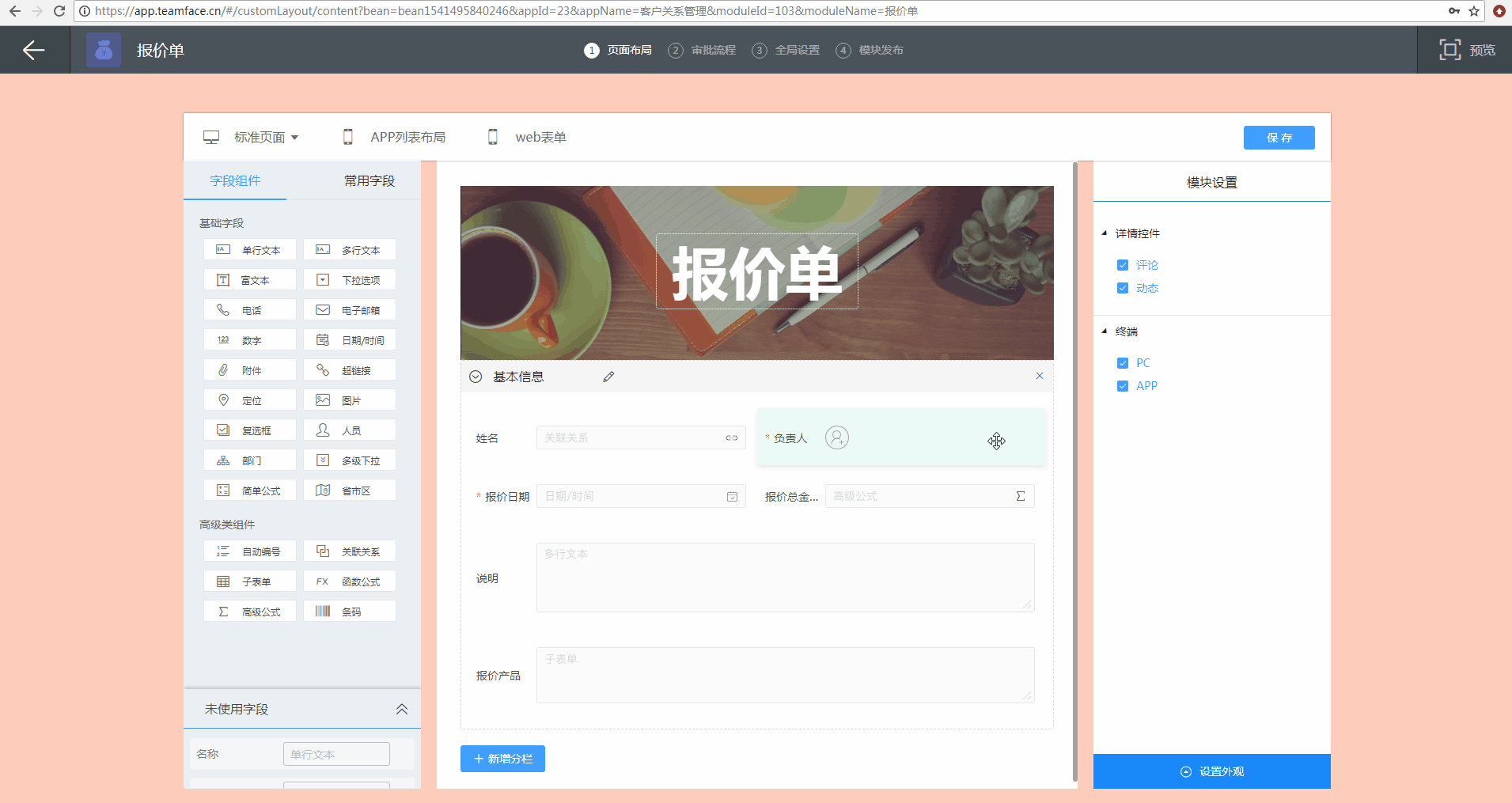
Task: Collapse the 详情控件 section
Action: 1105,233
